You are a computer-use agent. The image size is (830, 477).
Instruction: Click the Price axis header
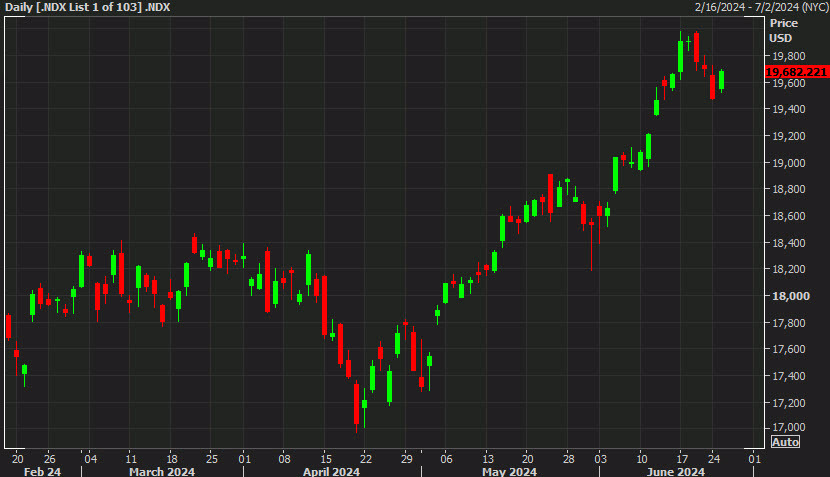point(783,23)
